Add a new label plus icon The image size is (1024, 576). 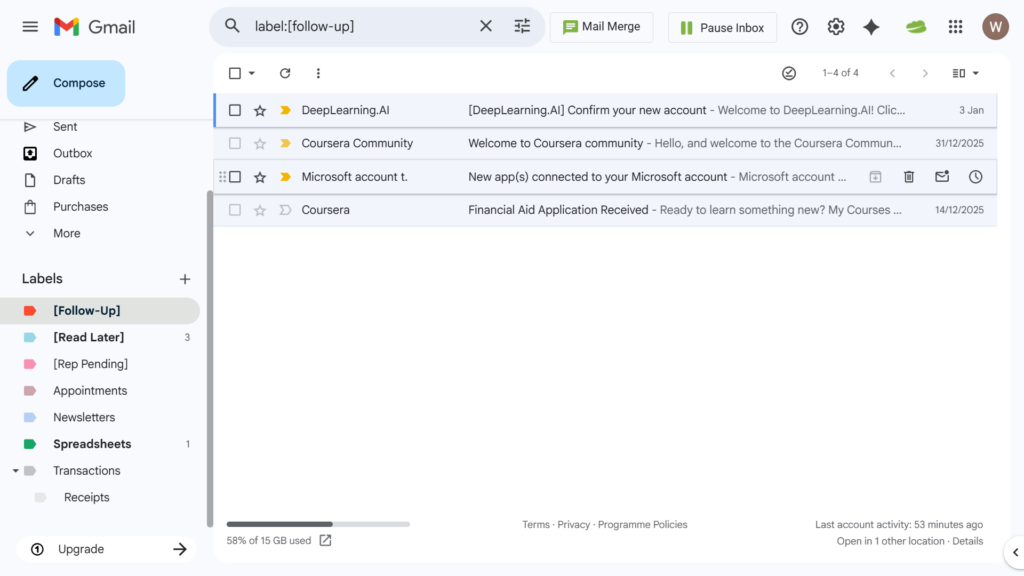(185, 280)
